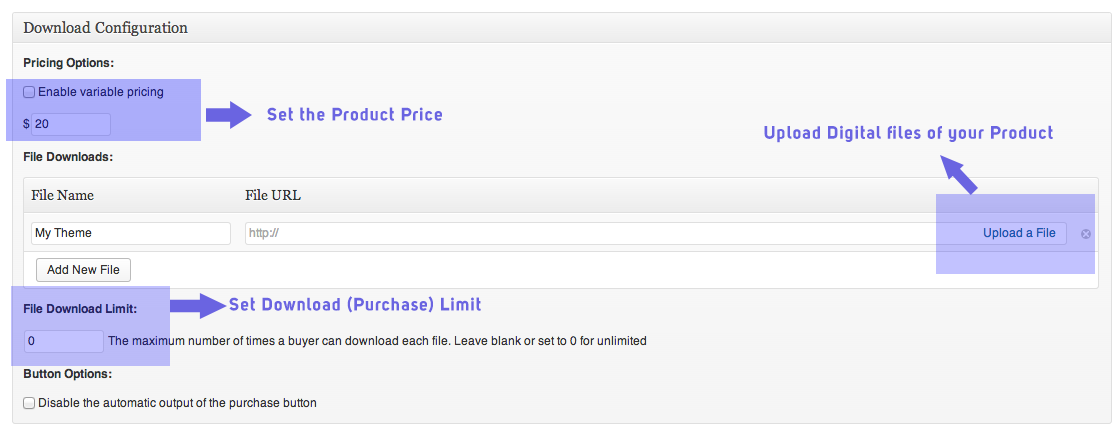Viewport: 1115px width, 427px height.
Task: Click Upload a File button
Action: [x=1019, y=233]
